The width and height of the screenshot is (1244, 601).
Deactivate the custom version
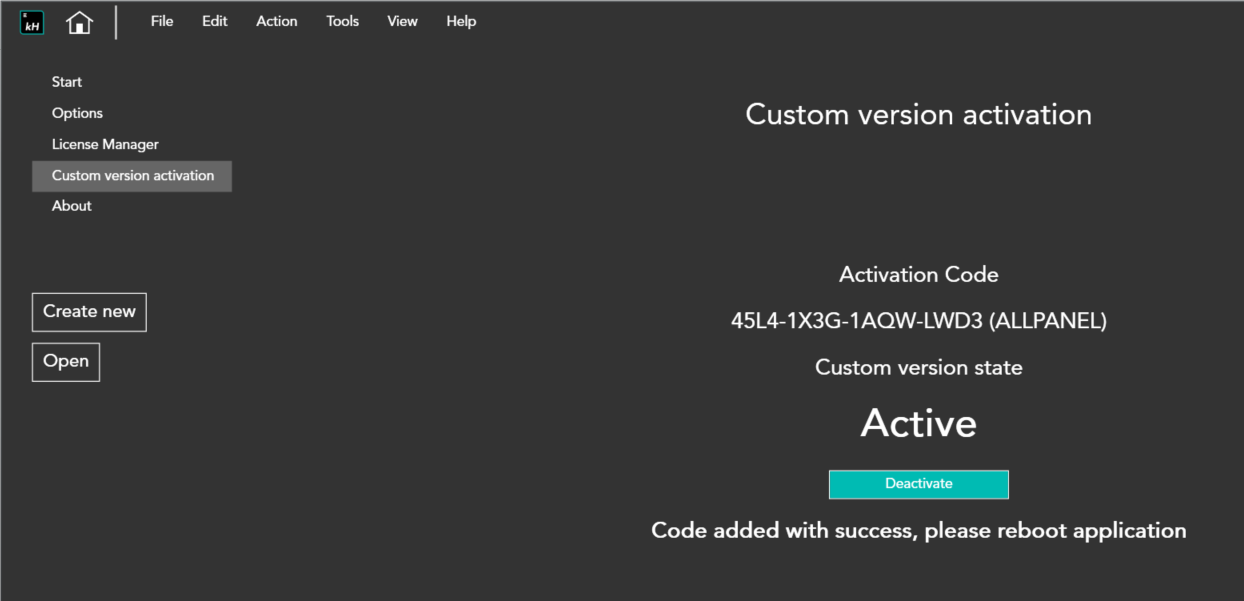(x=918, y=484)
